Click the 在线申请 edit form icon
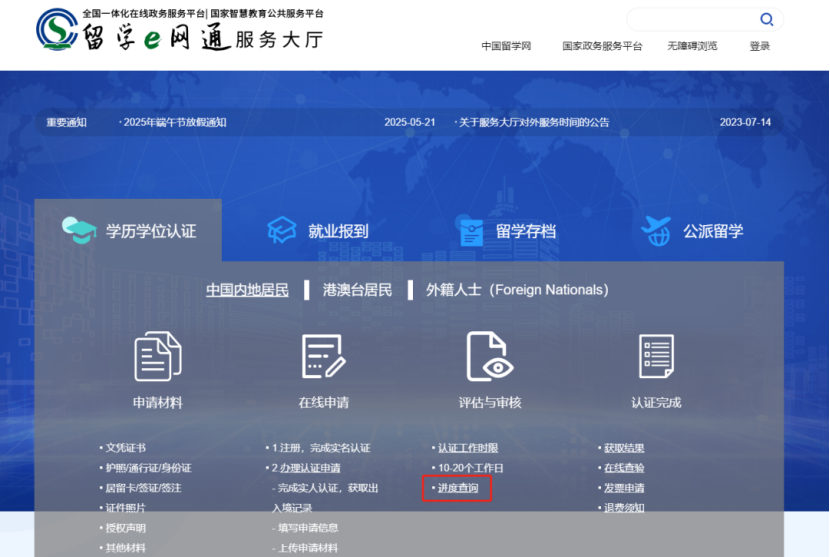The width and height of the screenshot is (830, 557). (x=323, y=356)
